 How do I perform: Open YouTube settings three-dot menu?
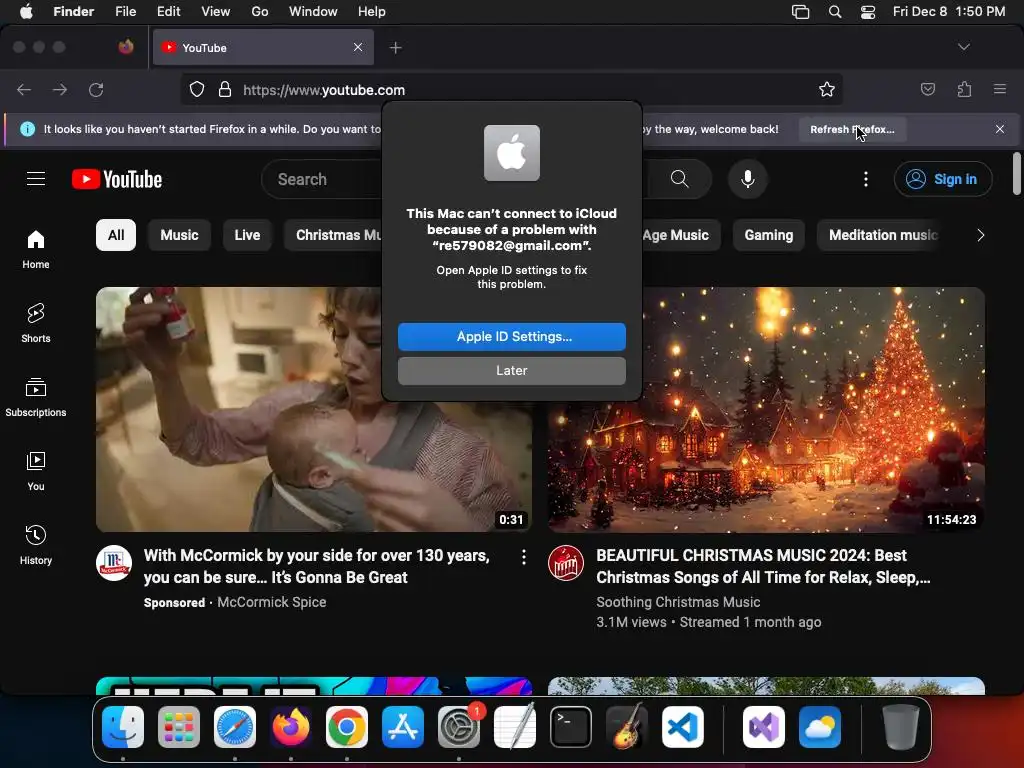point(866,179)
